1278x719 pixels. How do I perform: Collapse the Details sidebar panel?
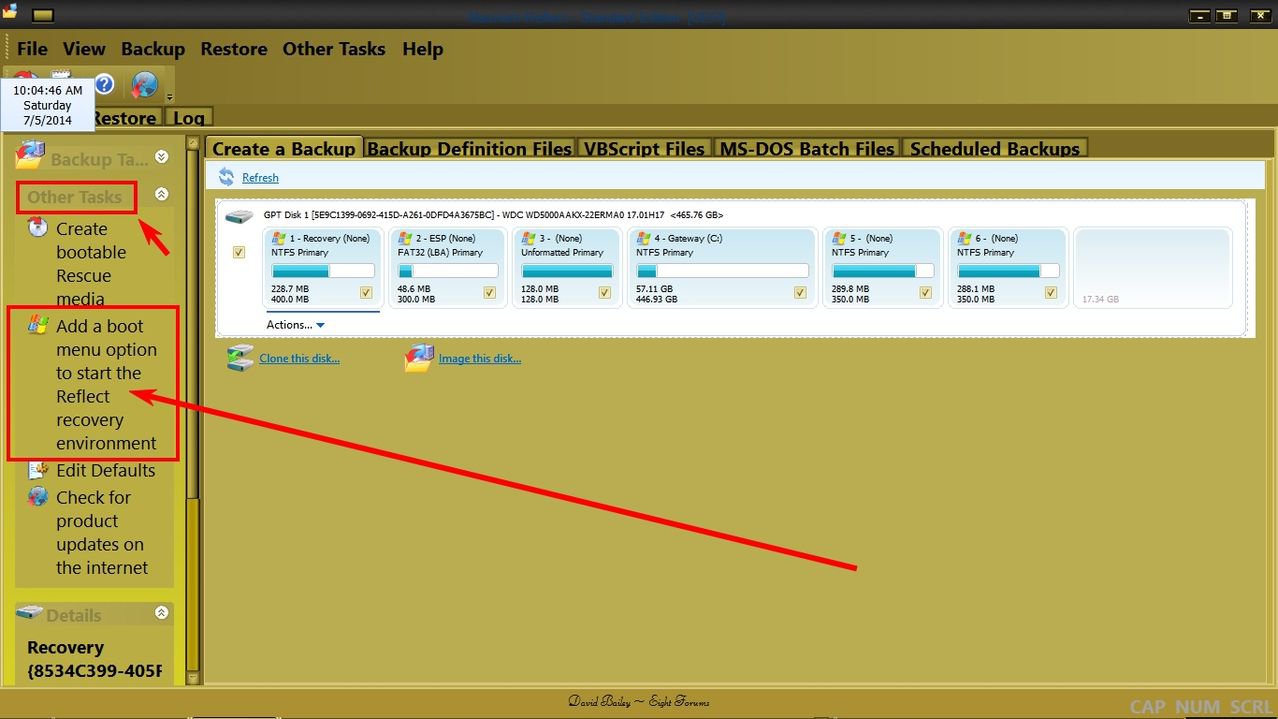tap(162, 612)
